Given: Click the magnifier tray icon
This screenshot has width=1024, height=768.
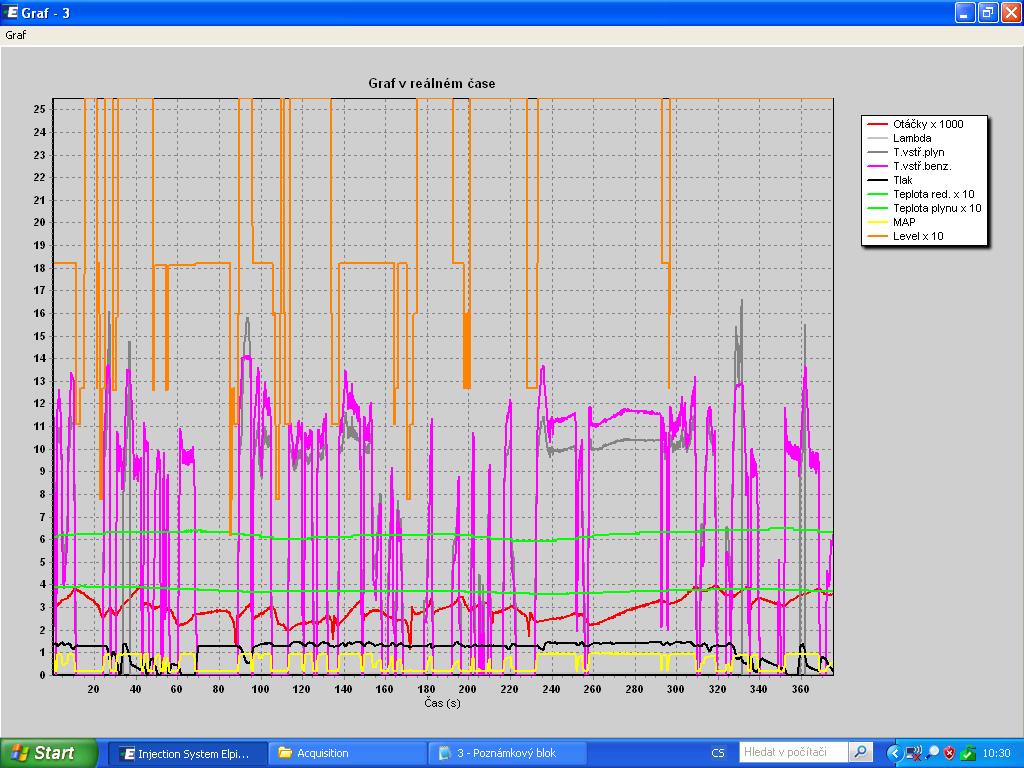Looking at the screenshot, I should click(932, 753).
